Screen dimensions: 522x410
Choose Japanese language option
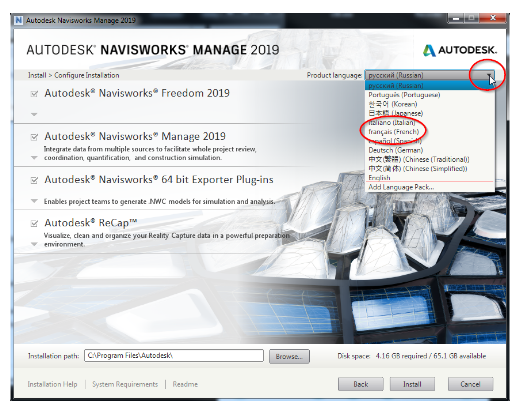coord(430,113)
